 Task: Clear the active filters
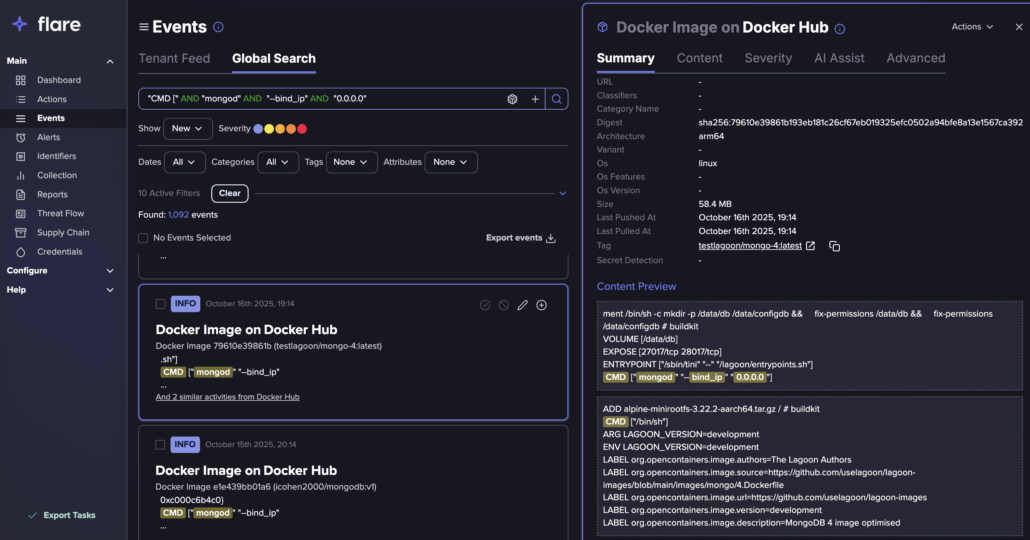pyautogui.click(x=230, y=193)
